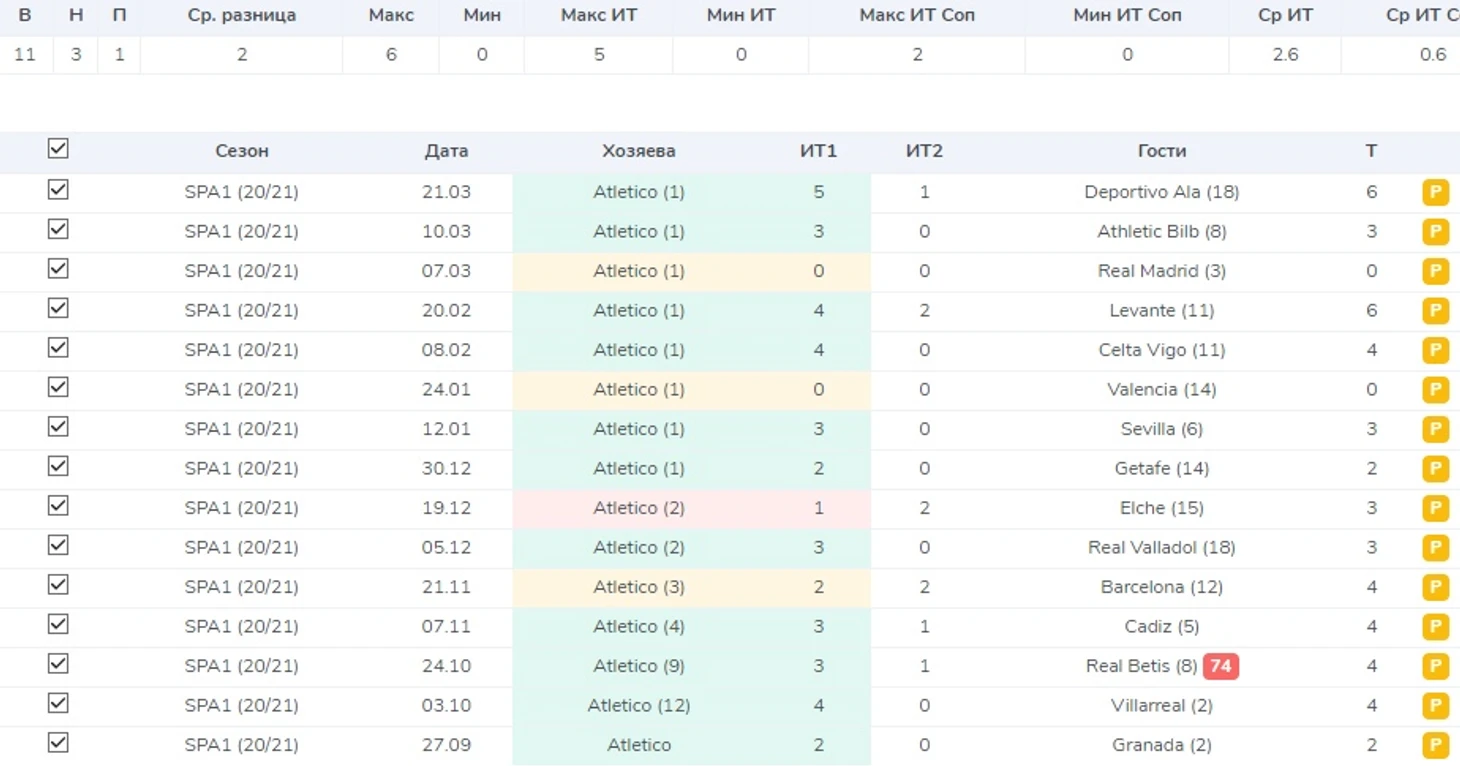Viewport: 1460px width, 766px height.
Task: Click opponent Valencia (14)
Action: click(x=1162, y=390)
